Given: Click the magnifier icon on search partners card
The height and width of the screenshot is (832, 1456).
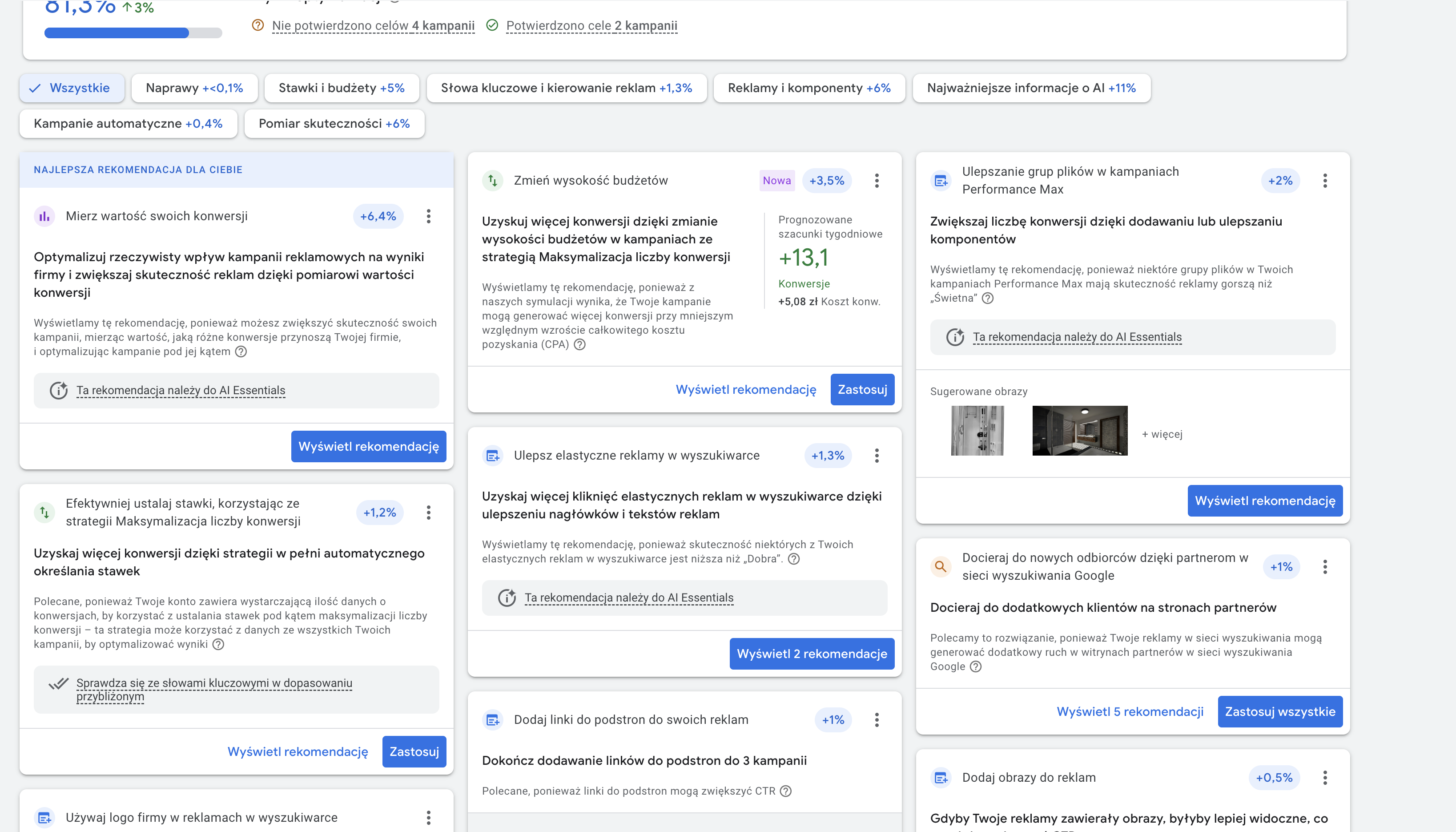Looking at the screenshot, I should coord(941,566).
